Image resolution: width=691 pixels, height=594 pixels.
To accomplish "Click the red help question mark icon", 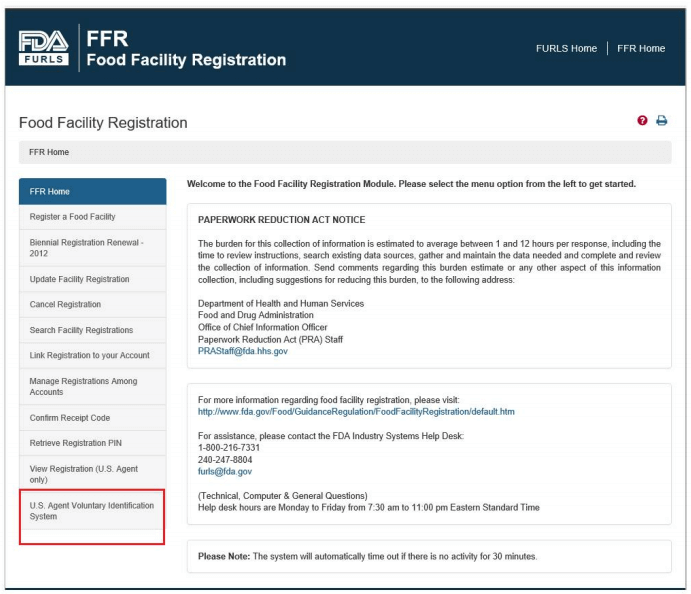I will 642,120.
